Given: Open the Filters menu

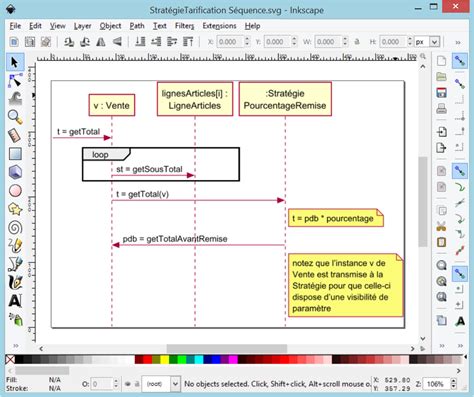Looking at the screenshot, I should pyautogui.click(x=184, y=26).
